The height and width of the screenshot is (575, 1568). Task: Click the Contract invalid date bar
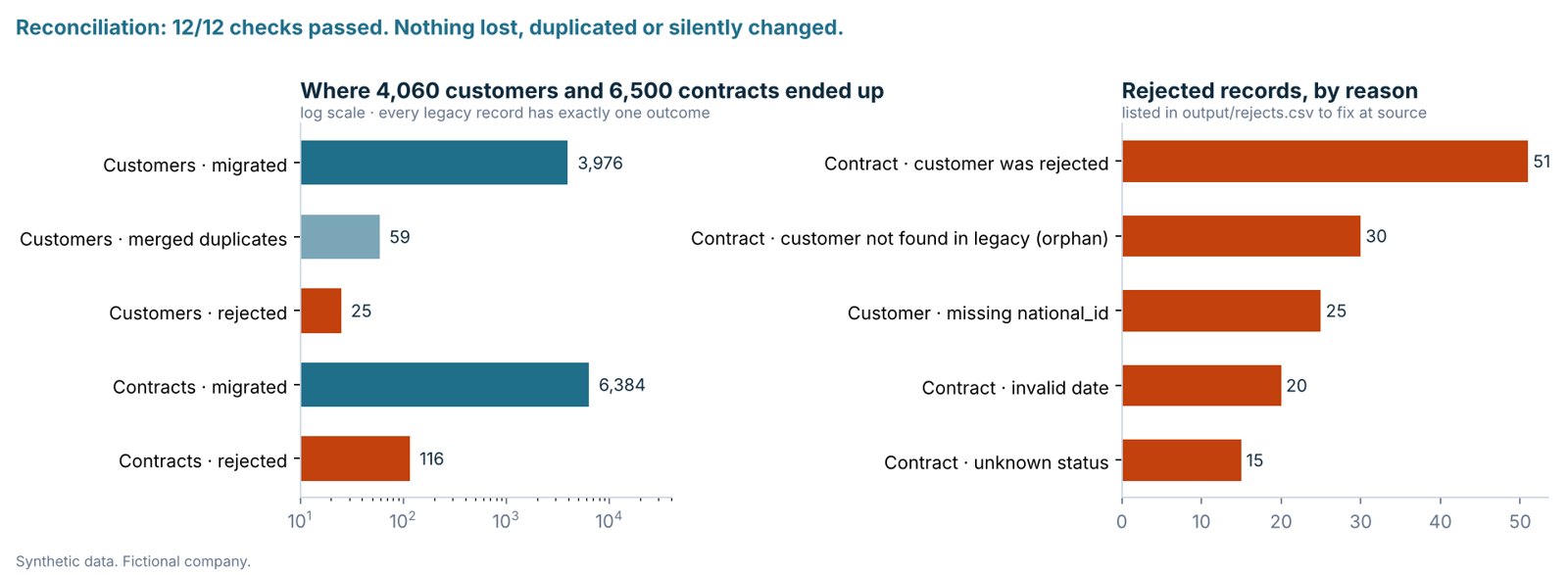coord(1202,385)
